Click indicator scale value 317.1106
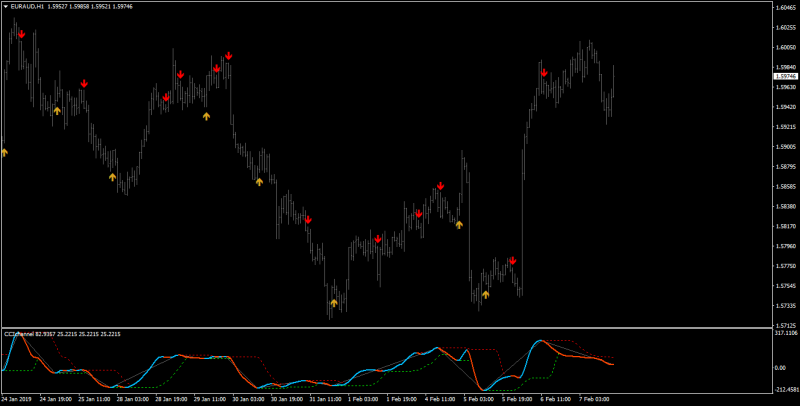This screenshot has width=800, height=406. [786, 333]
